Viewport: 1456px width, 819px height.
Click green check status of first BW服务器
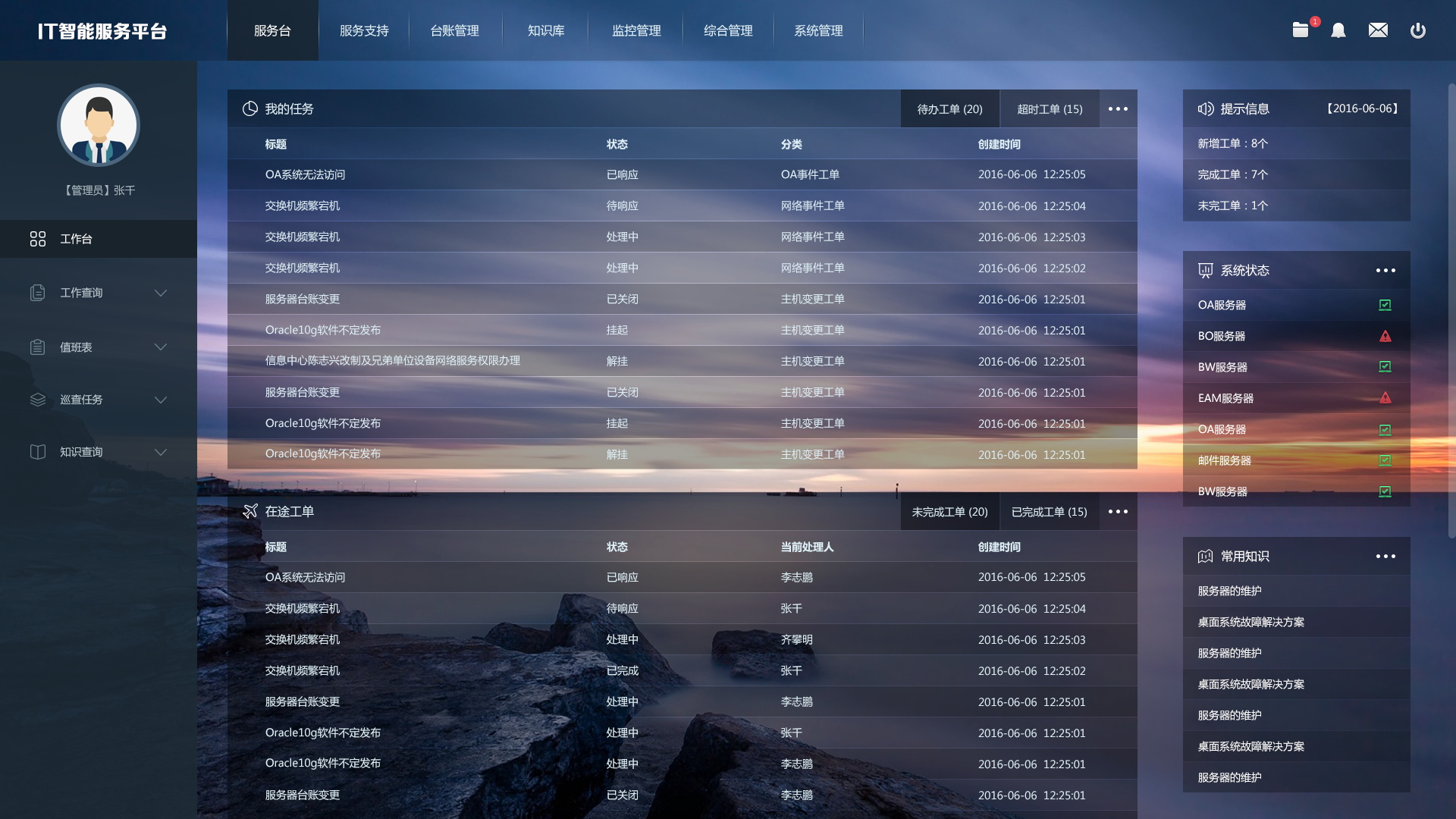click(x=1385, y=367)
